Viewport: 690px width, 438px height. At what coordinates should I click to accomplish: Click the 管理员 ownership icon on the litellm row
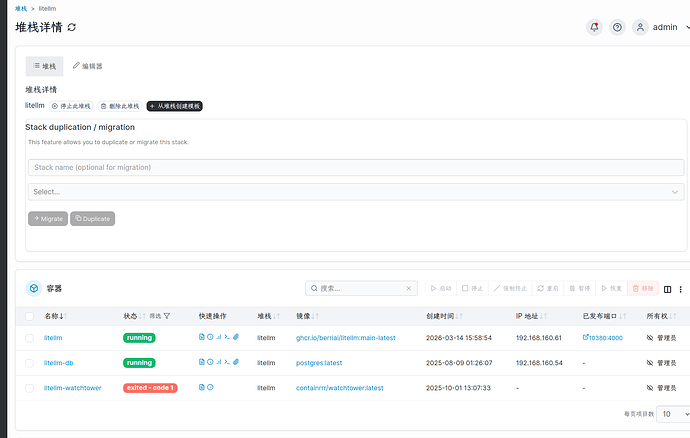650,338
